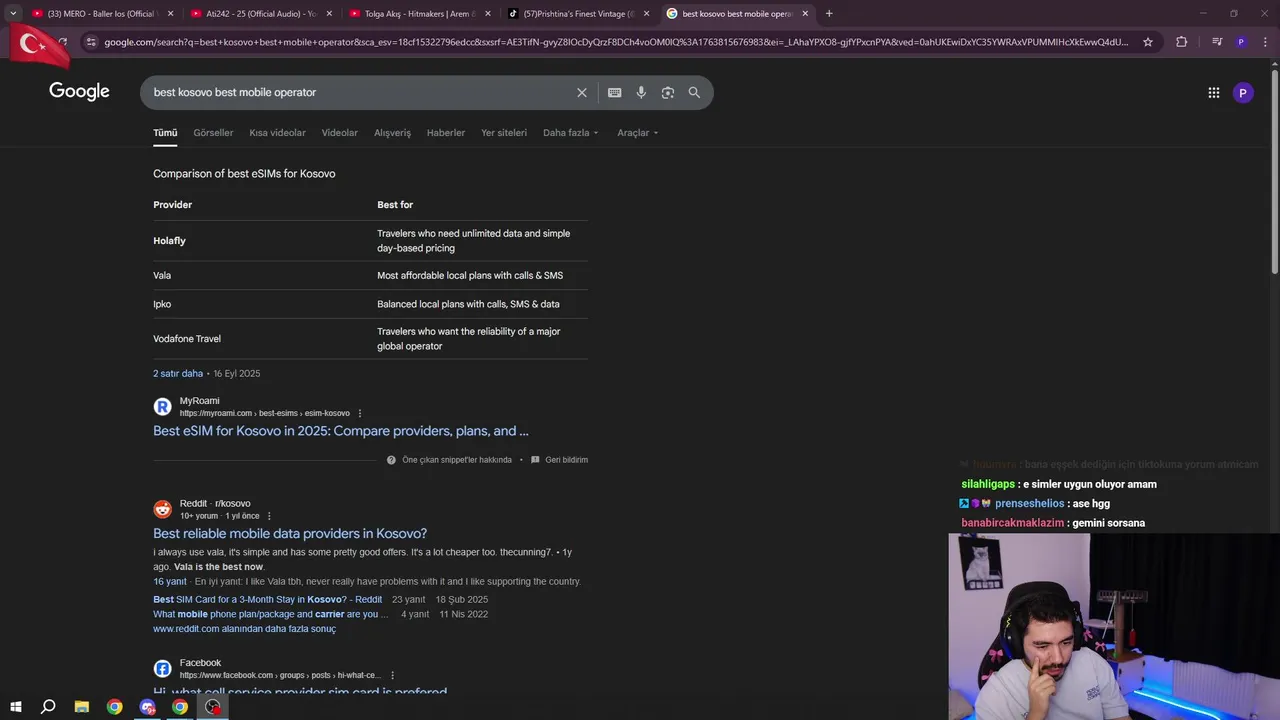Switch to the Atj242 - 25 tab
This screenshot has height=720, width=1280.
(260, 14)
